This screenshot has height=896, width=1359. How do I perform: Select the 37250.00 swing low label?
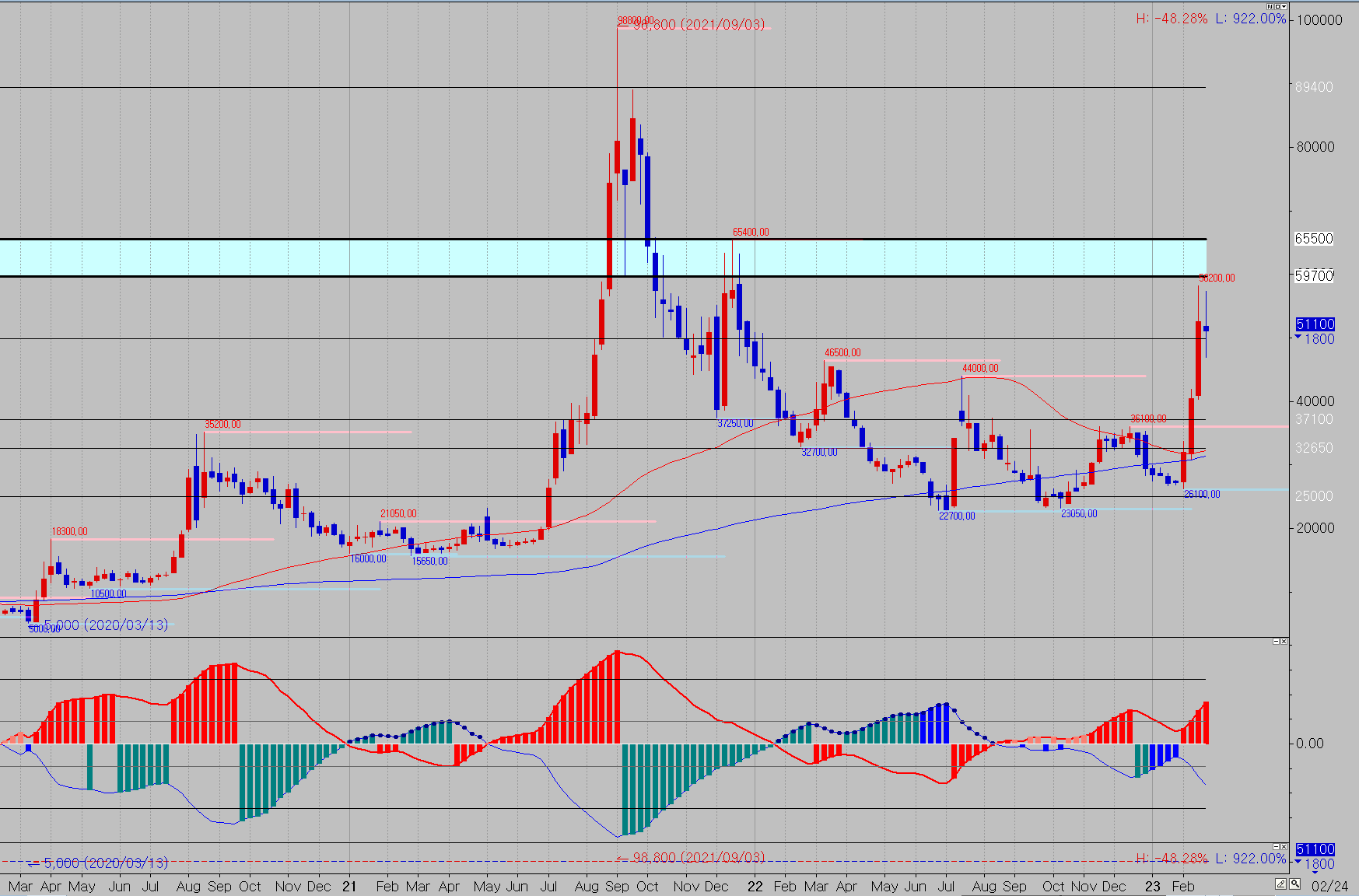[x=735, y=423]
